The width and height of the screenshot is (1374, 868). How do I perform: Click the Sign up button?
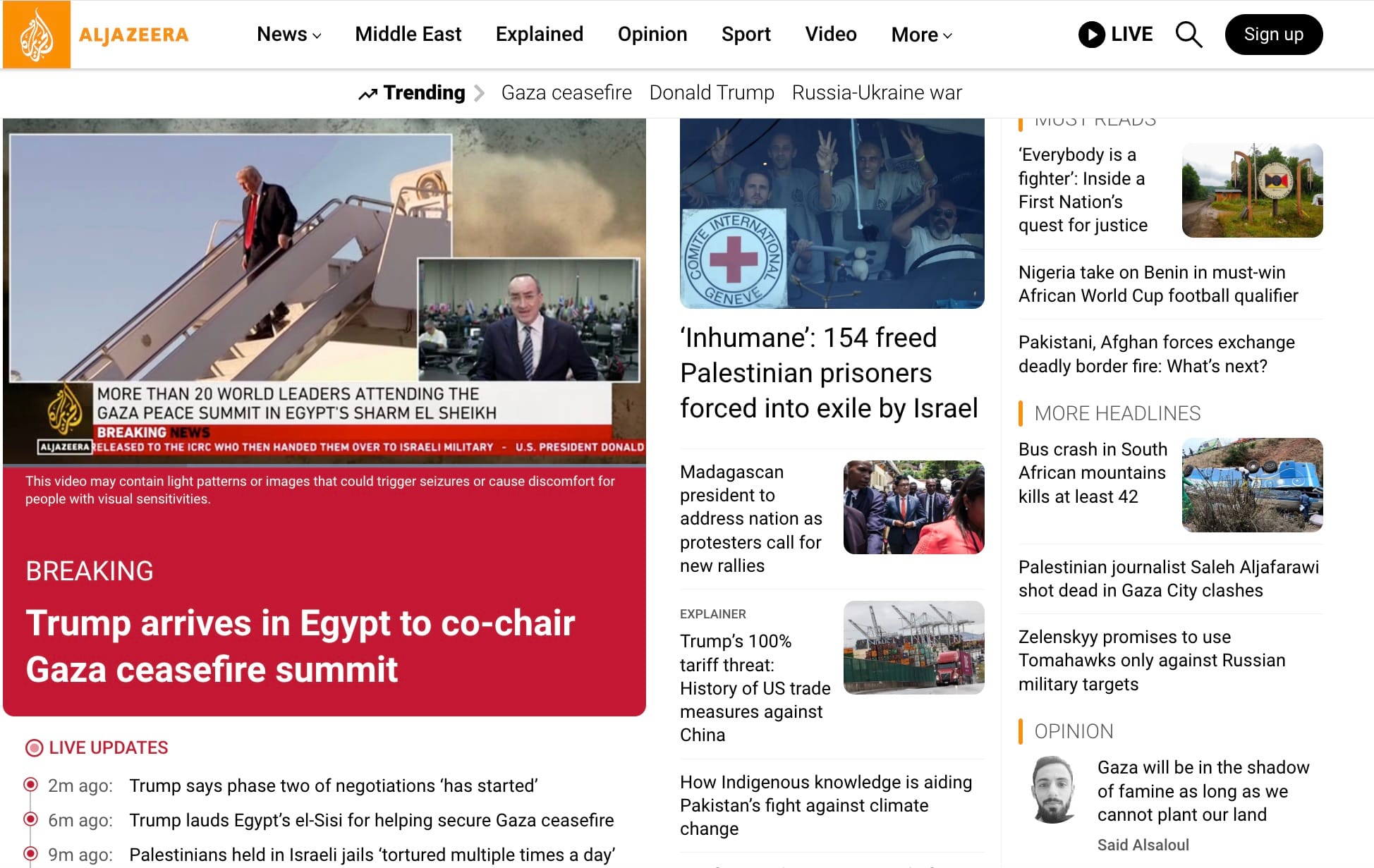(x=1273, y=35)
